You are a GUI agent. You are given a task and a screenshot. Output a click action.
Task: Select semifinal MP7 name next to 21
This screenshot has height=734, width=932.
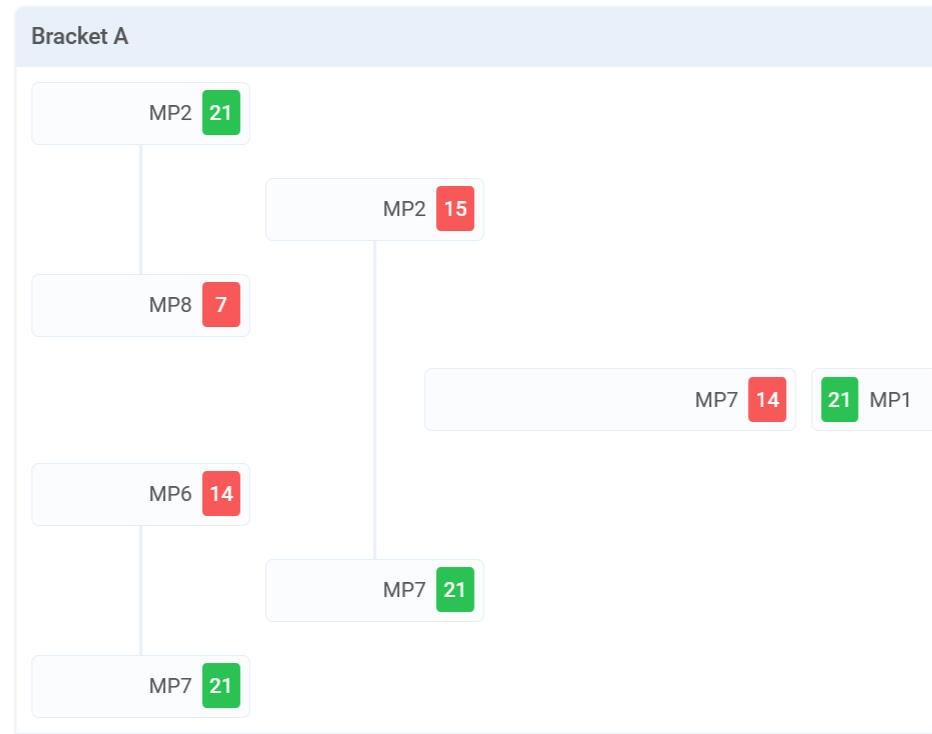point(404,590)
